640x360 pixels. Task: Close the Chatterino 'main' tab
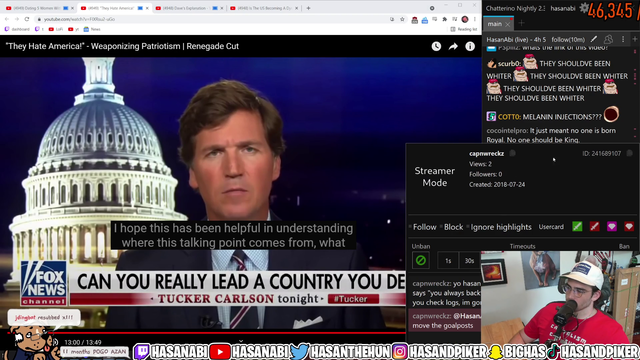(x=507, y=24)
